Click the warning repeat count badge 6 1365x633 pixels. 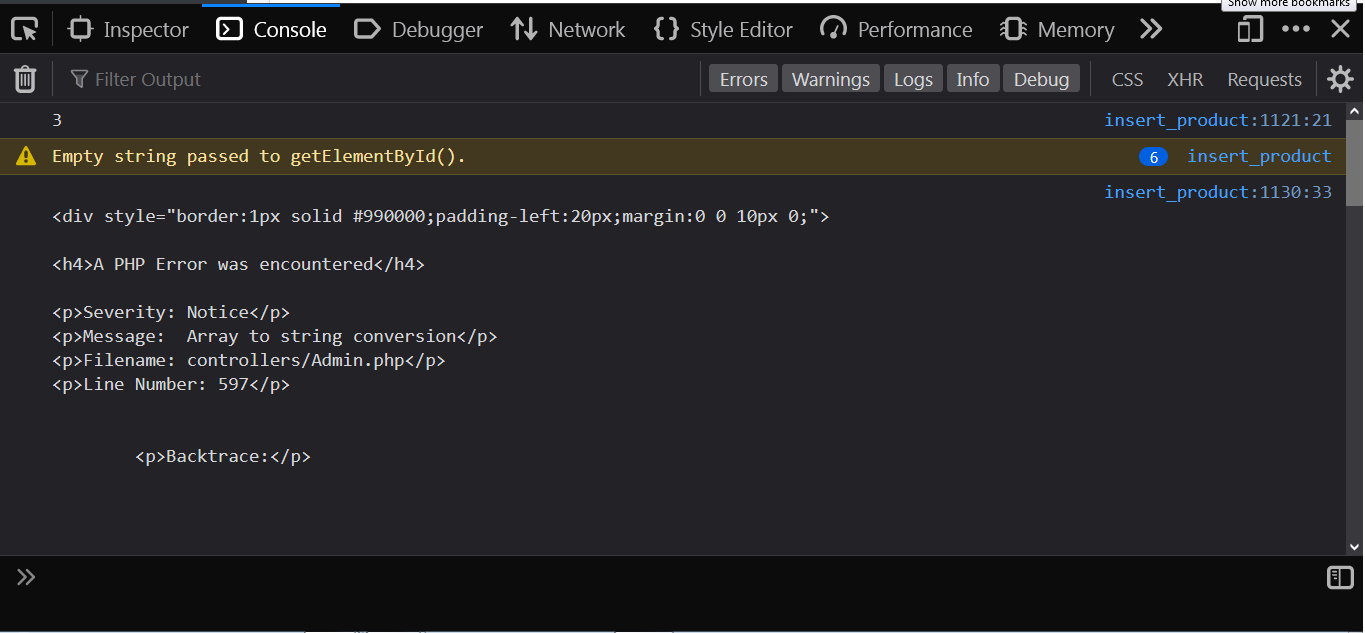tap(1153, 157)
